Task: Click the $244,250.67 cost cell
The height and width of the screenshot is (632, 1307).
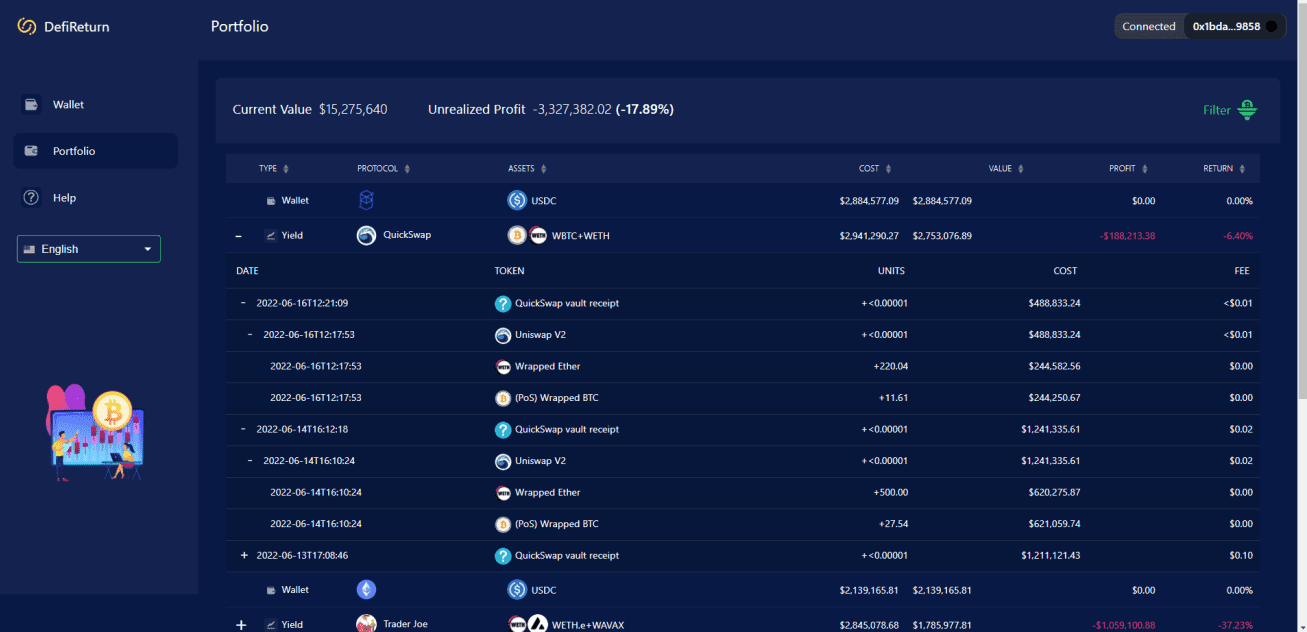Action: click(x=1054, y=398)
